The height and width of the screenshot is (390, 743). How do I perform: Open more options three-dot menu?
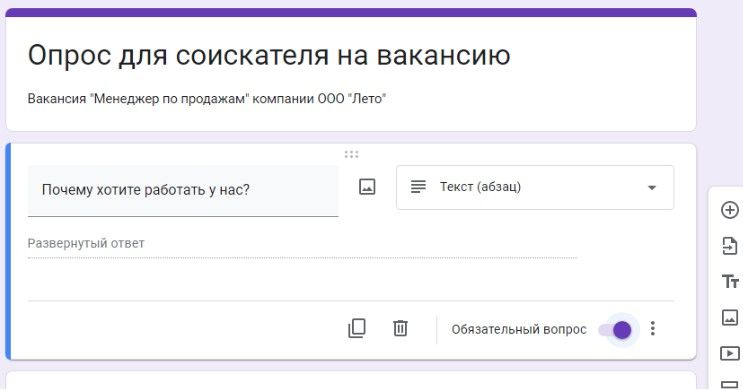tap(653, 328)
